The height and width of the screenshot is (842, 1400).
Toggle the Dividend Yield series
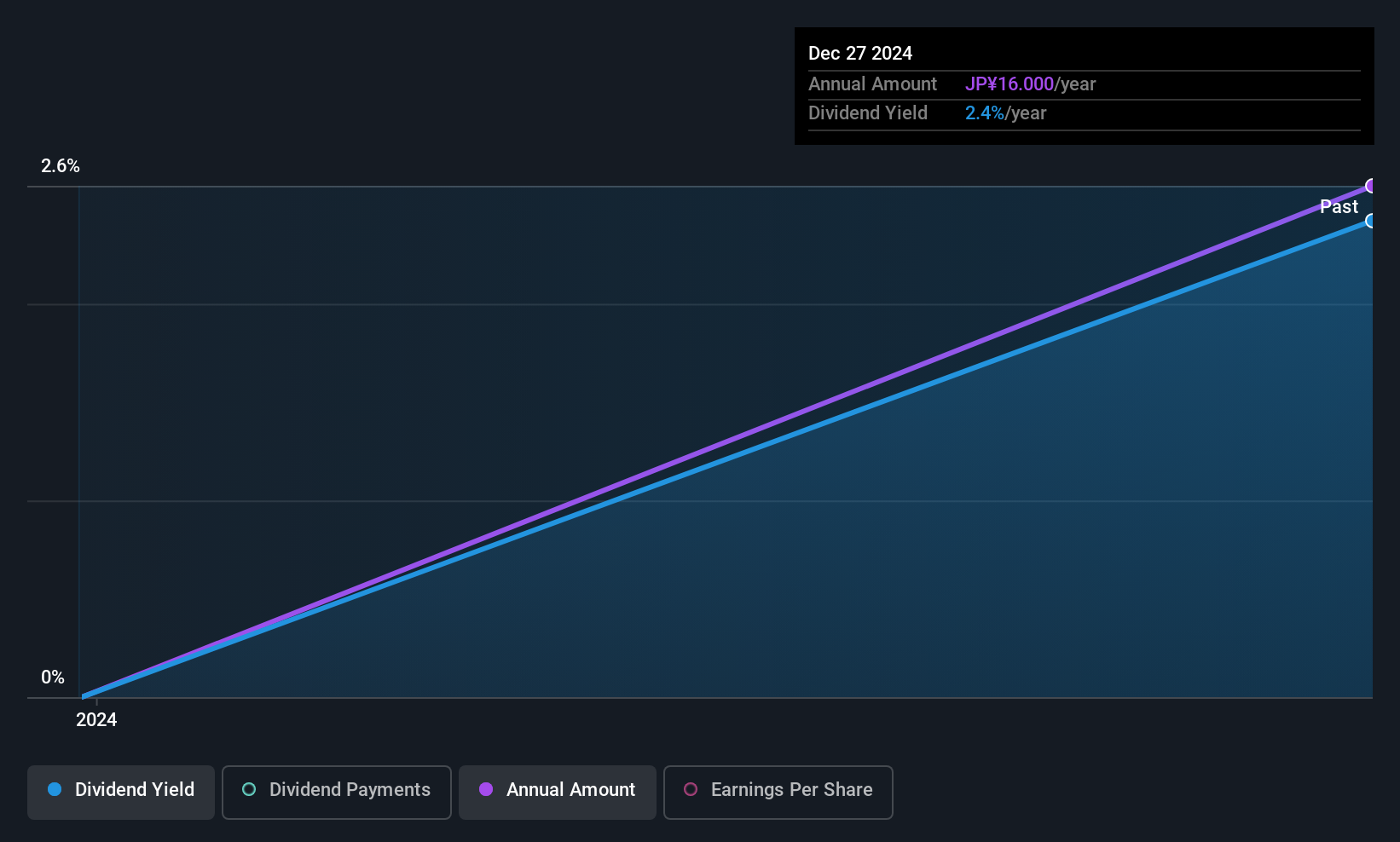pos(121,793)
